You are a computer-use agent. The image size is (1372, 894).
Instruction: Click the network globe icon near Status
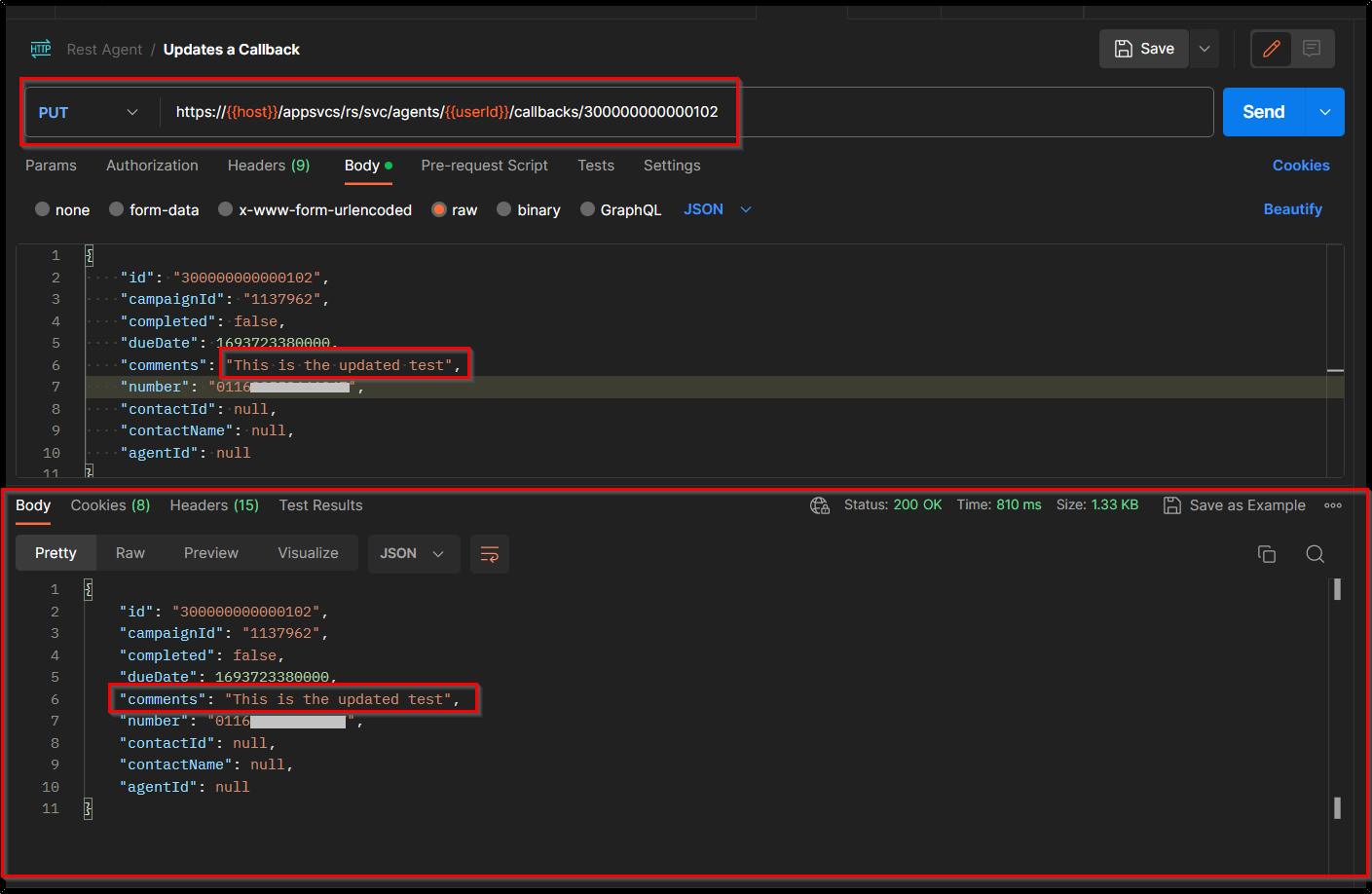pos(820,505)
